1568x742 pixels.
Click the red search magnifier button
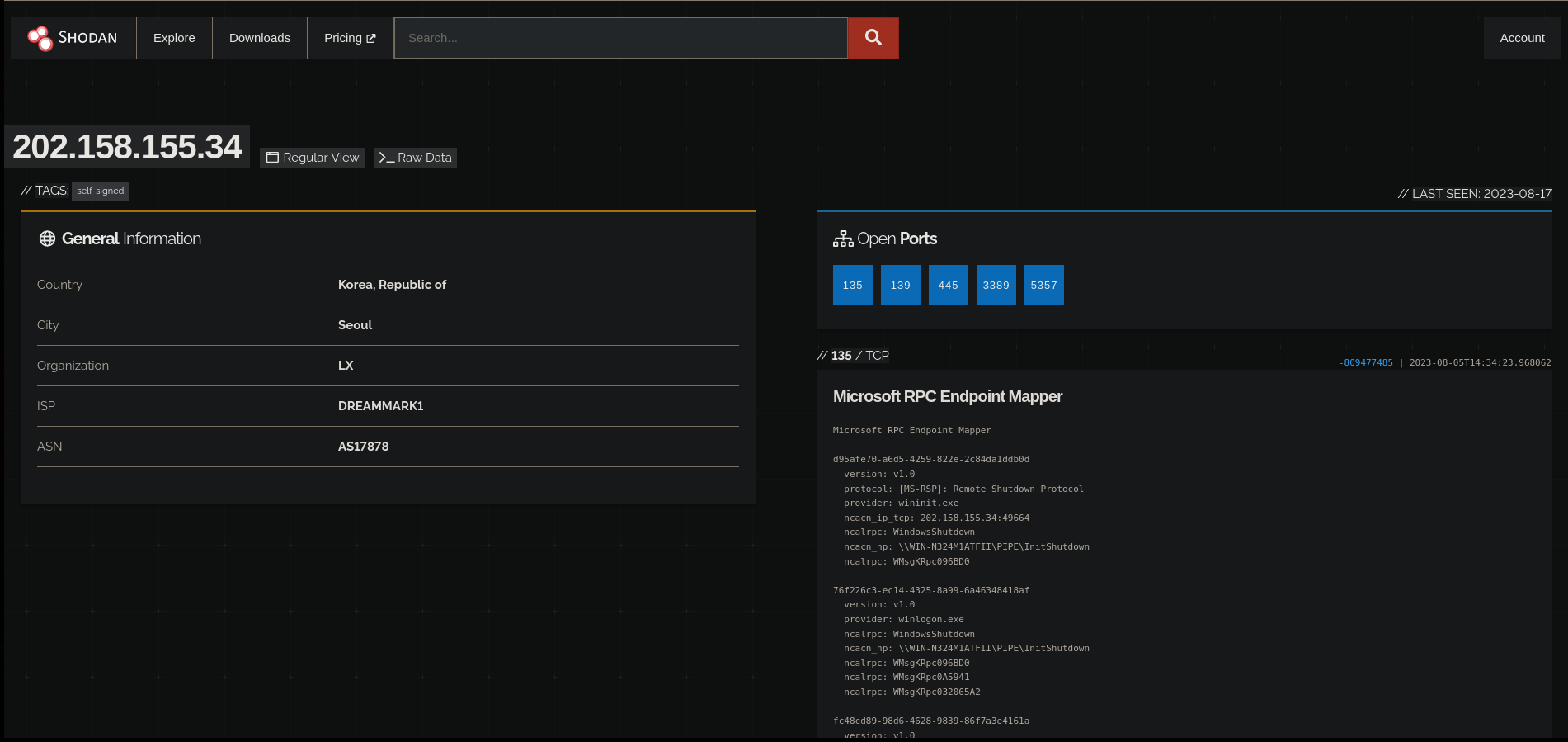tap(873, 38)
